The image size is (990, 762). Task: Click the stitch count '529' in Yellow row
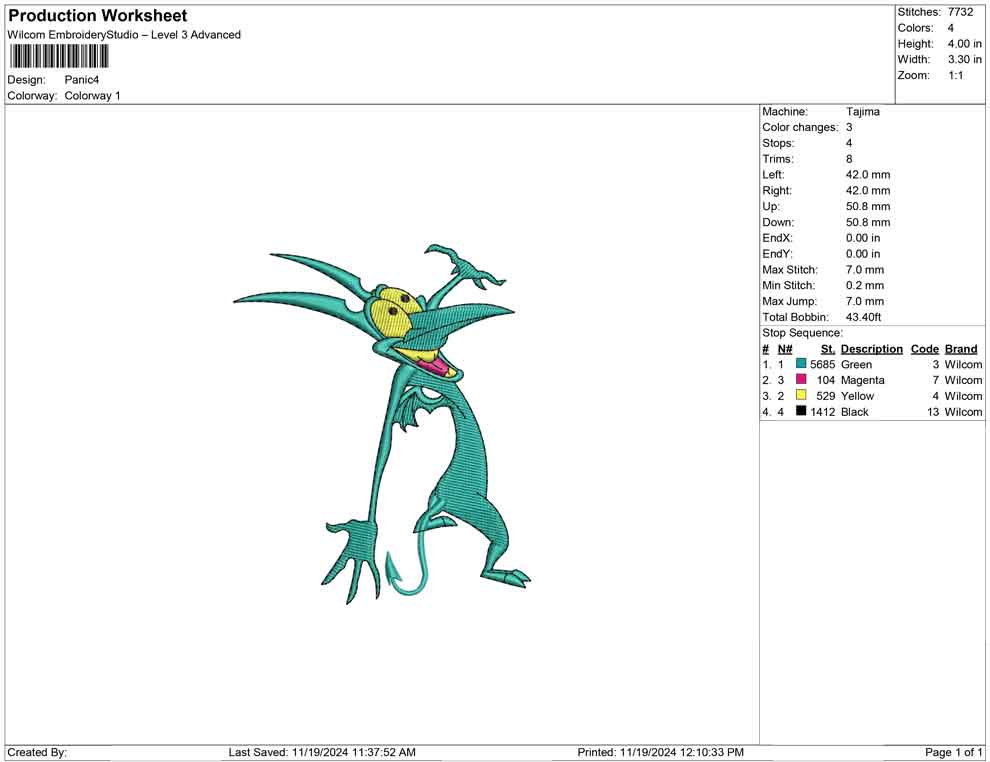point(825,396)
